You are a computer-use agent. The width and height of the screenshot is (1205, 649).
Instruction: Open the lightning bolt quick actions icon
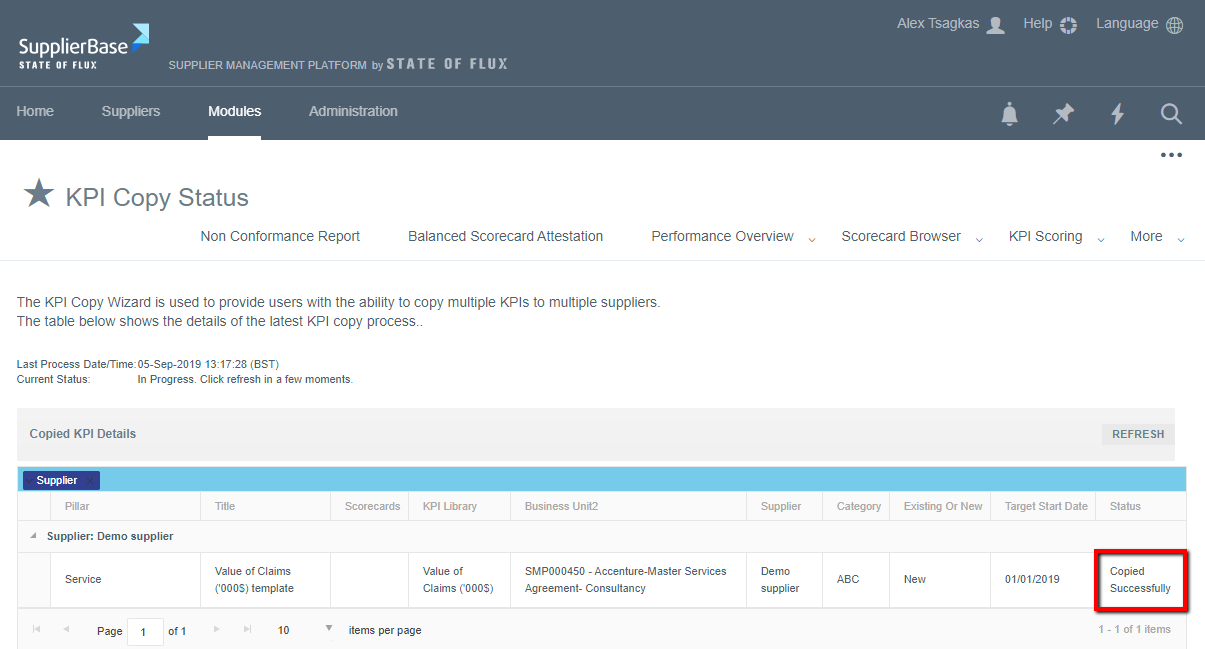click(x=1117, y=114)
